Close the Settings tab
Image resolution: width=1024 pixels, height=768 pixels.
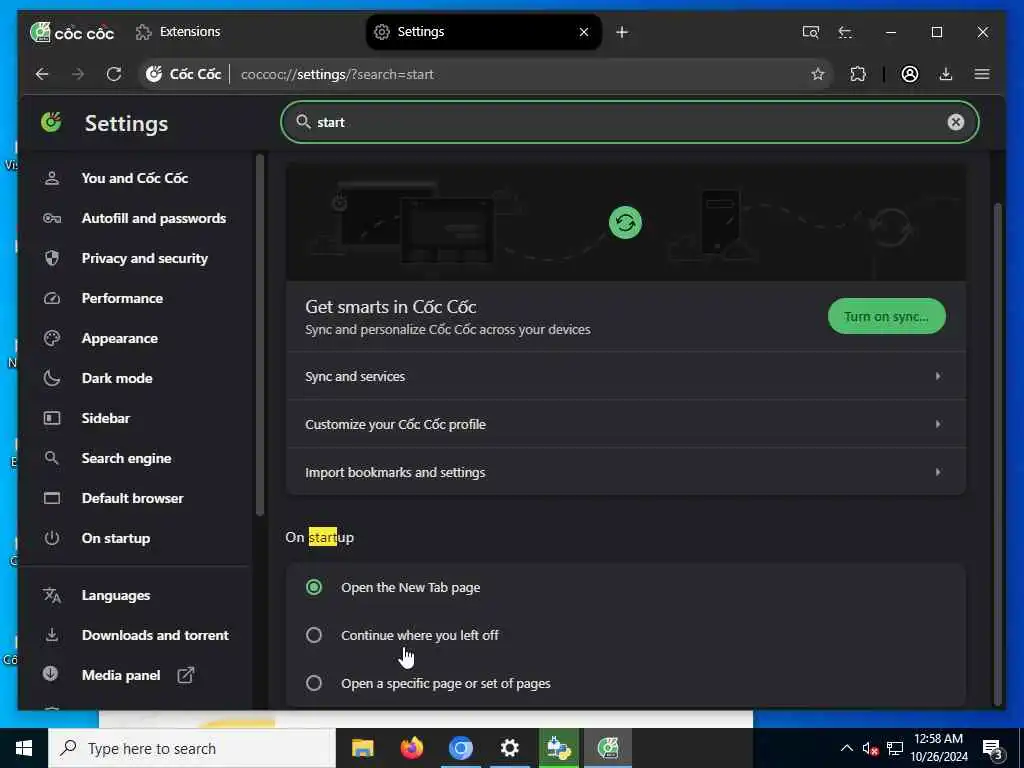[x=584, y=32]
